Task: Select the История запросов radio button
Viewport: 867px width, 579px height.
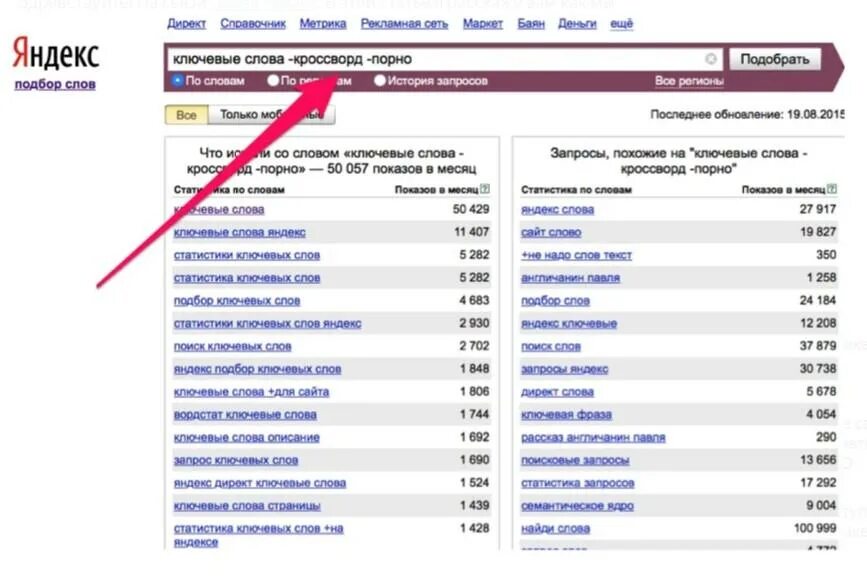Action: 379,81
